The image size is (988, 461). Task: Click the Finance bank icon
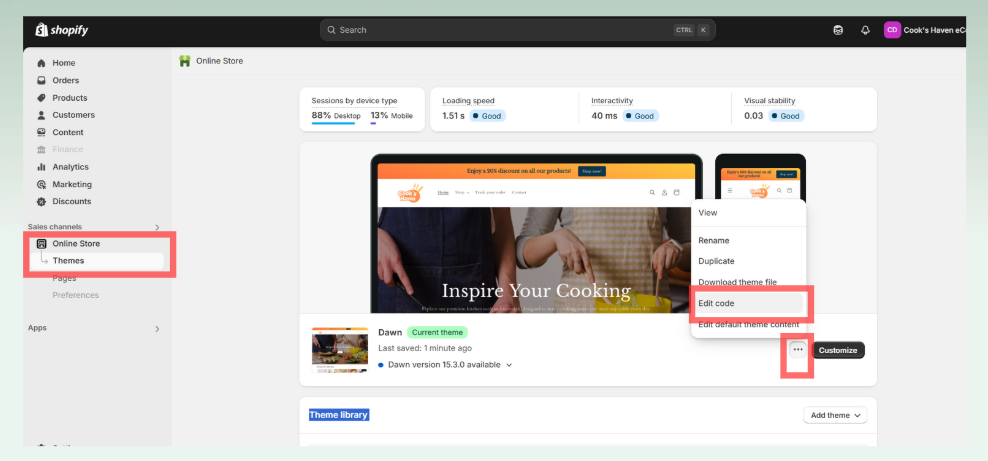tap(42, 149)
